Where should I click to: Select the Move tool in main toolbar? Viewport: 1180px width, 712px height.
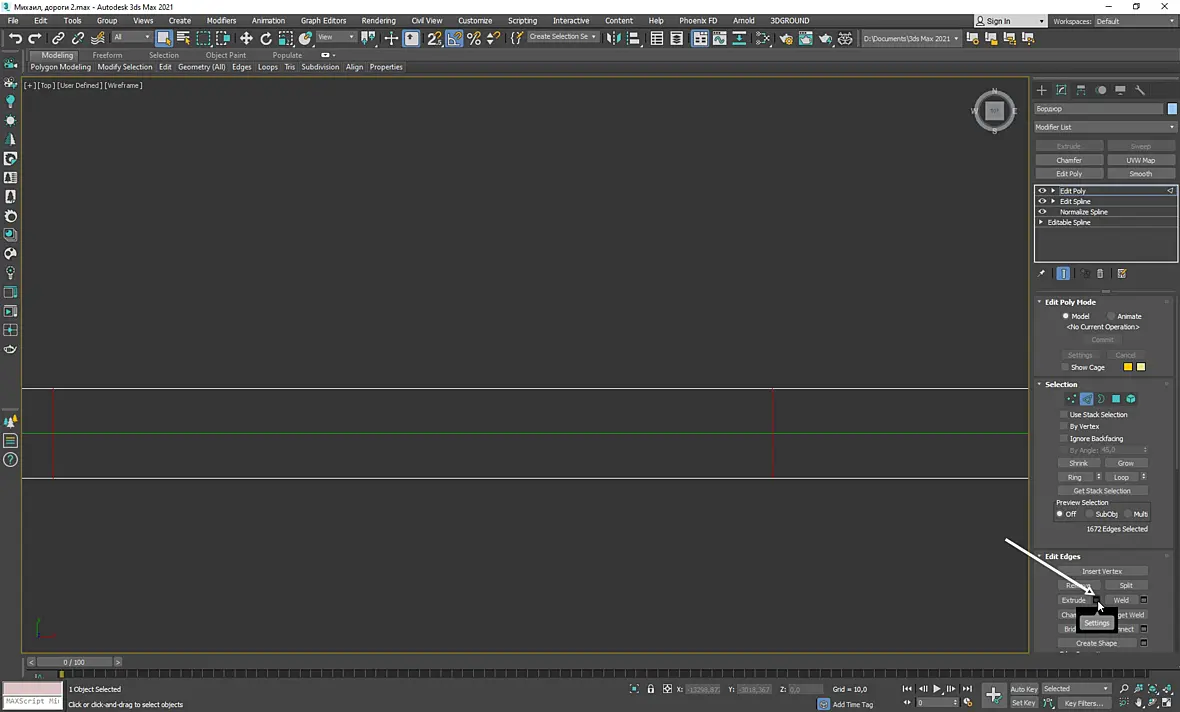246,38
